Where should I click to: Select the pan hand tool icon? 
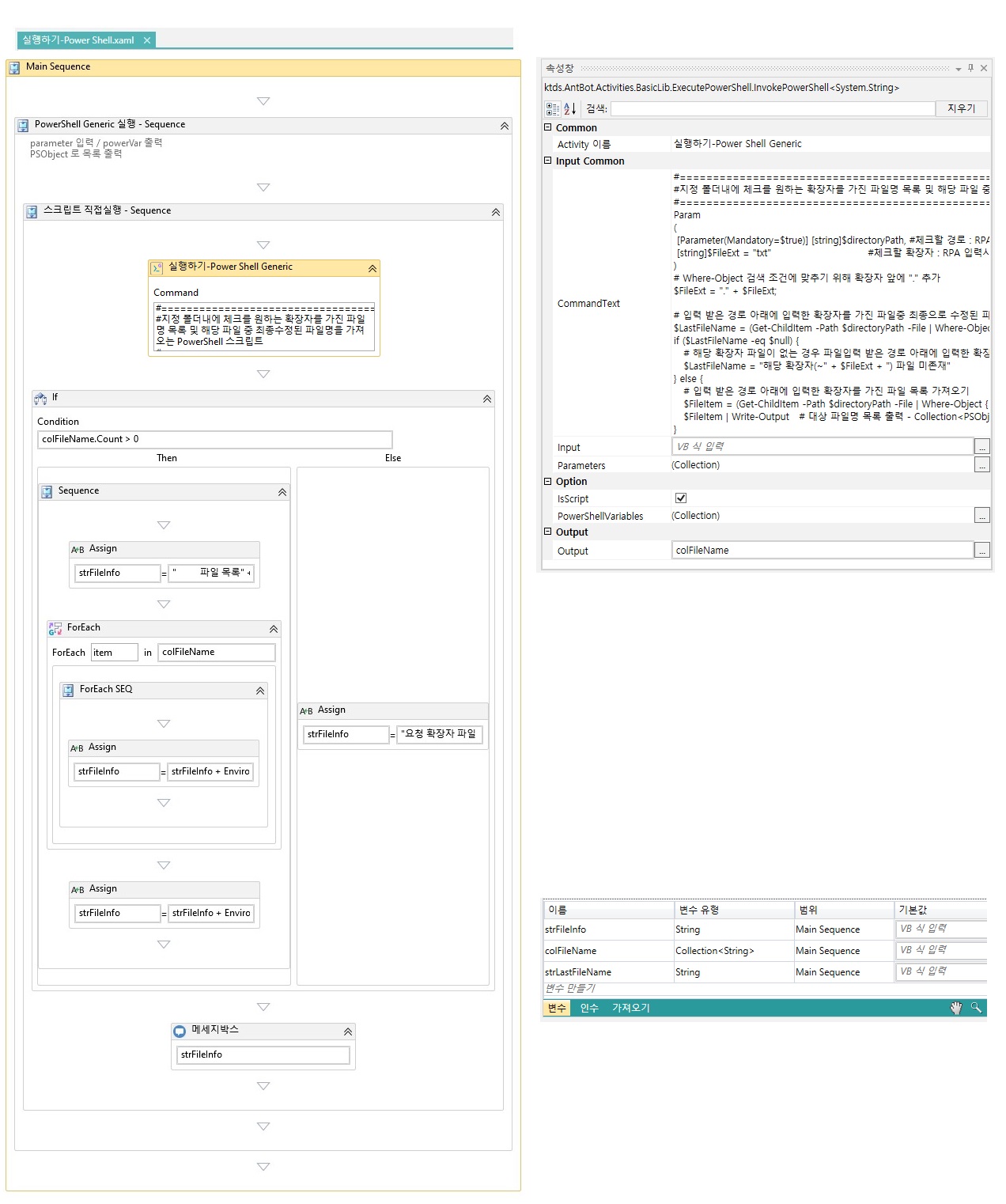(x=956, y=1008)
